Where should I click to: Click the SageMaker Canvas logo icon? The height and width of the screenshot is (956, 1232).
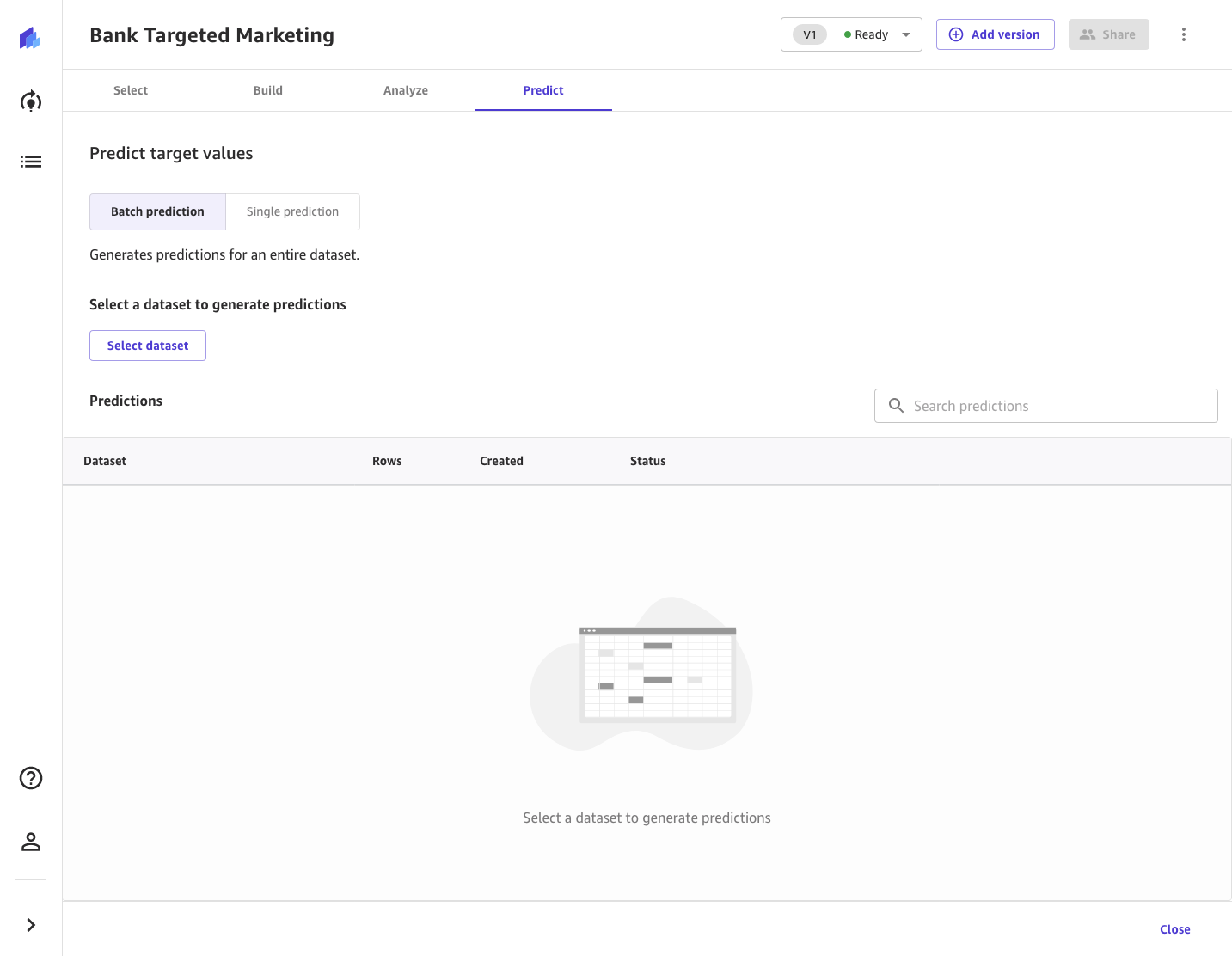(x=30, y=38)
